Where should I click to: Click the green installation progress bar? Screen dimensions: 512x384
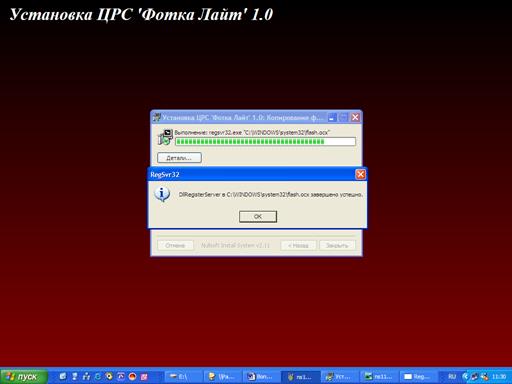point(265,142)
